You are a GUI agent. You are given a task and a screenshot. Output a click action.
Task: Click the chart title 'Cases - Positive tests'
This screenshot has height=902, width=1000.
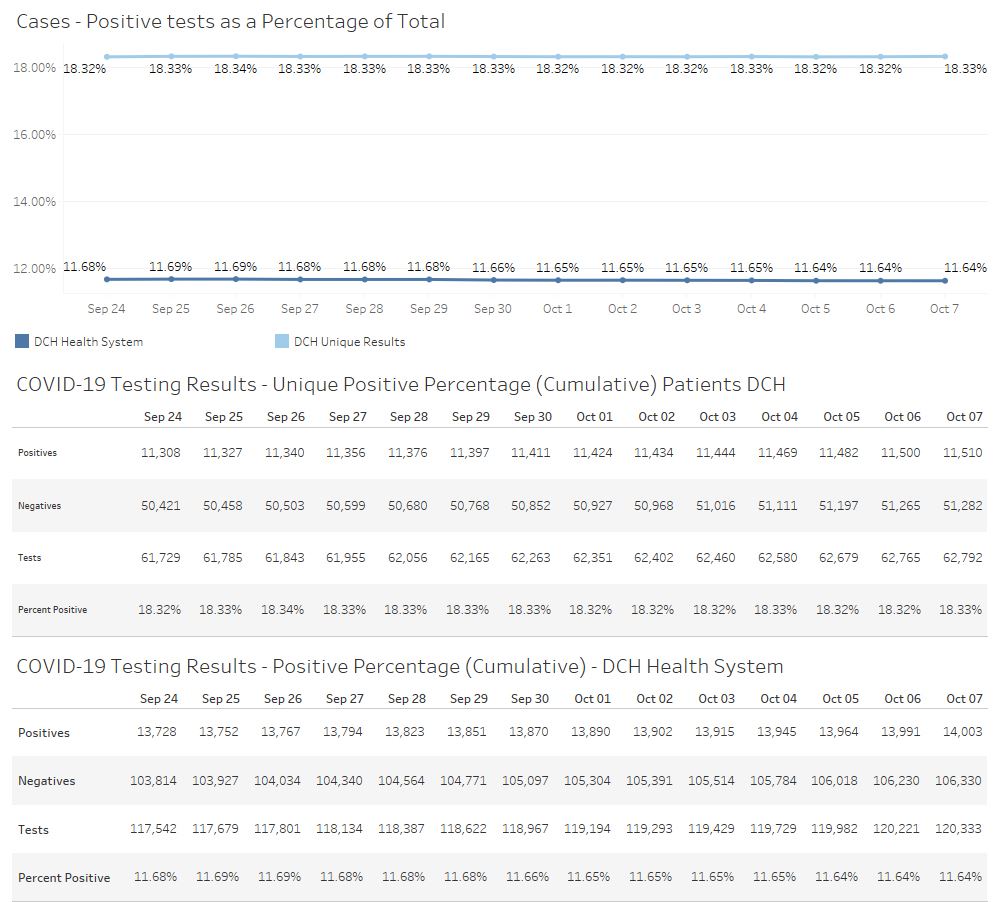(231, 21)
